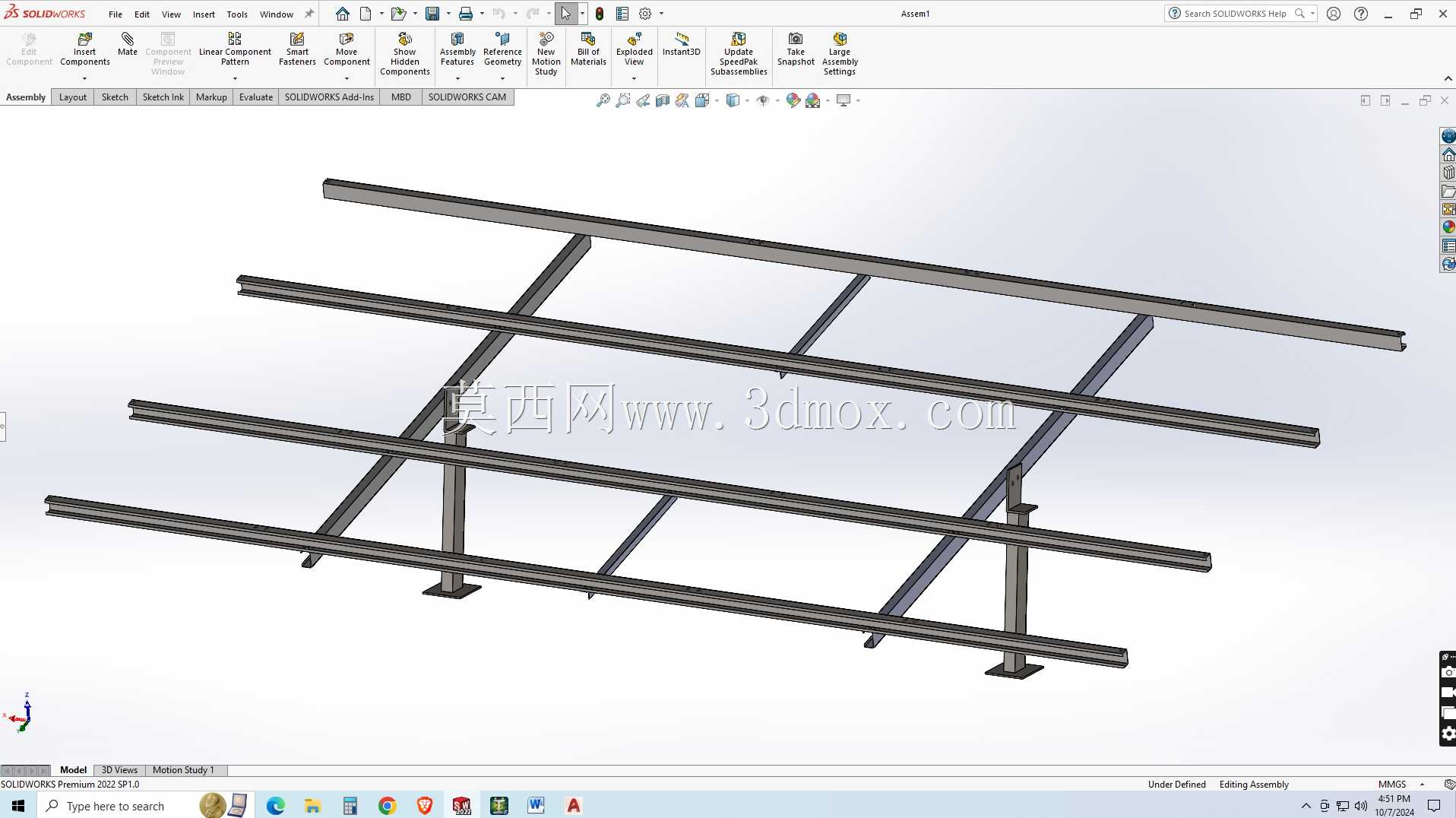Click the Home welcome icon
This screenshot has width=1456, height=818.
click(x=343, y=14)
